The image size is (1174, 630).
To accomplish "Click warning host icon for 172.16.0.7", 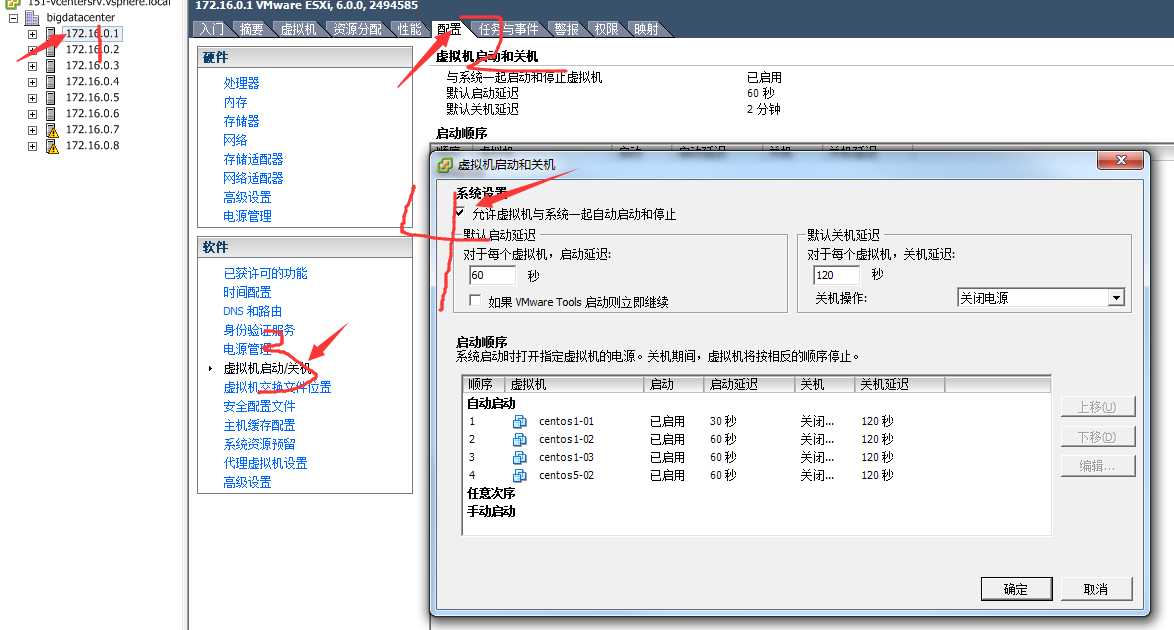I will click(52, 130).
